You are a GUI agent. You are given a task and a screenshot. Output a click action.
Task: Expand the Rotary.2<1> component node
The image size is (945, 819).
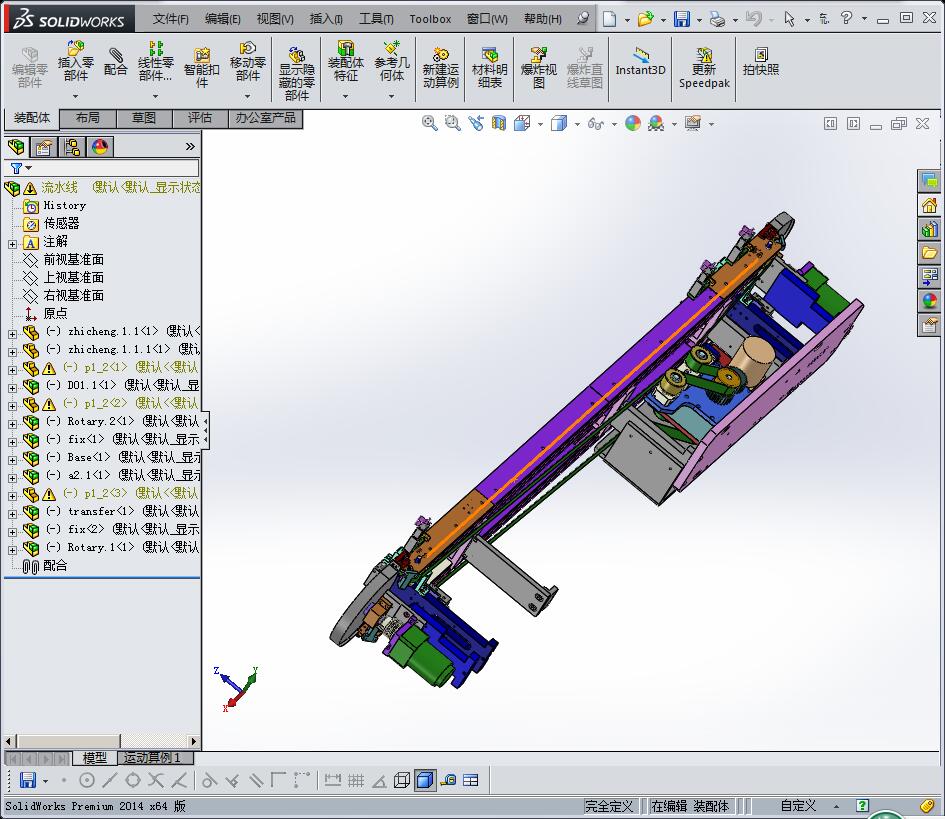(12, 422)
